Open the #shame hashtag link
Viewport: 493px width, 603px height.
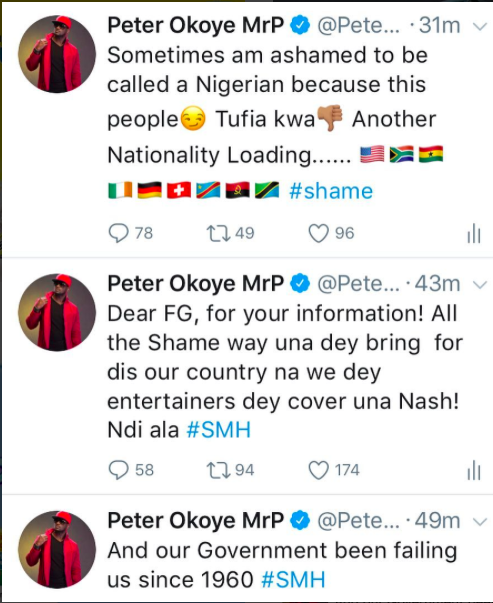(331, 191)
